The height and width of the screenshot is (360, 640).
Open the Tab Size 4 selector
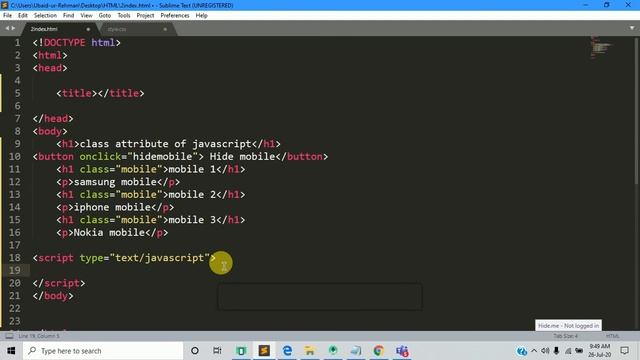[x=565, y=336]
